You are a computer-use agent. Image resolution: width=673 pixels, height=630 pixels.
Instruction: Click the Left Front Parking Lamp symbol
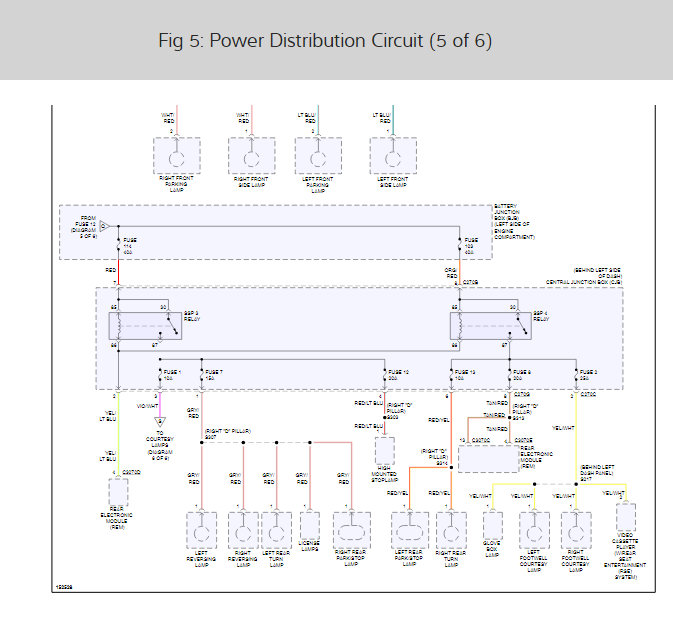point(318,155)
